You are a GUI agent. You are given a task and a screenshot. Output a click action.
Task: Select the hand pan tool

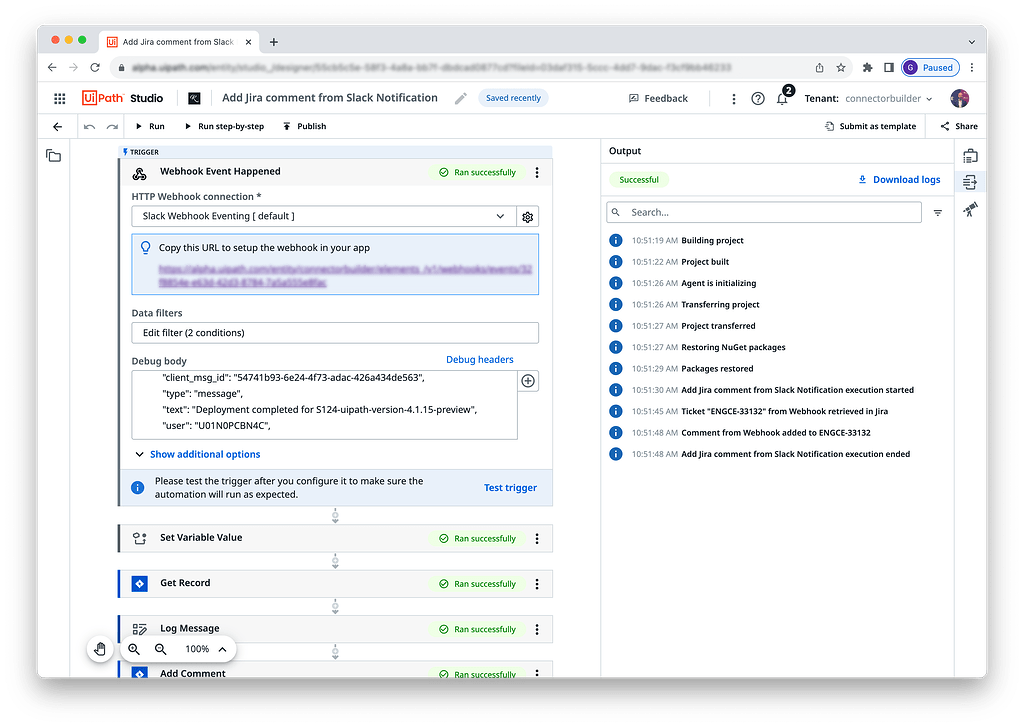coord(100,649)
